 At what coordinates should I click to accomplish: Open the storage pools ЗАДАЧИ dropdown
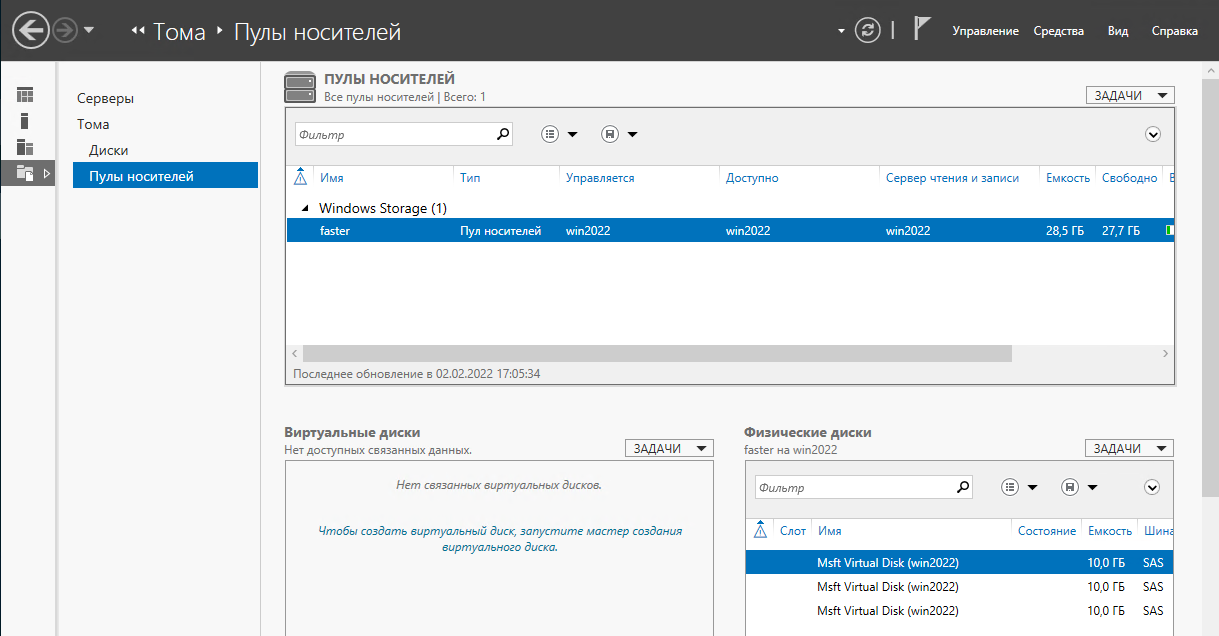pos(1130,95)
